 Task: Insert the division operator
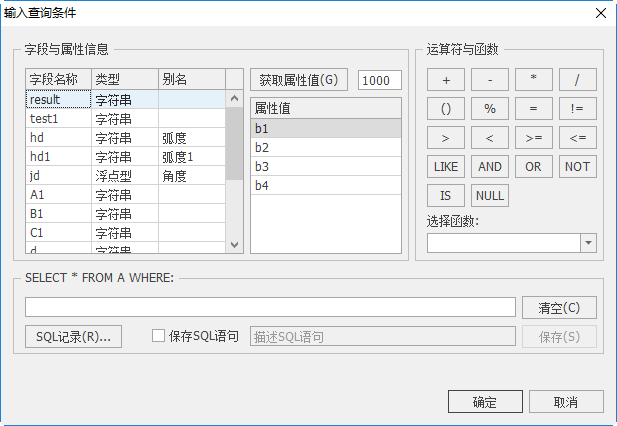pos(577,80)
